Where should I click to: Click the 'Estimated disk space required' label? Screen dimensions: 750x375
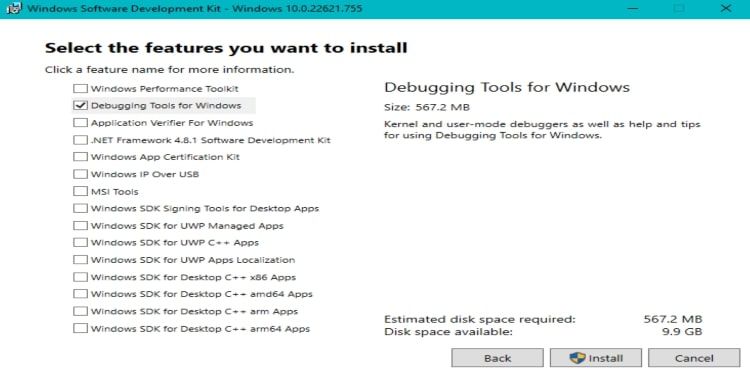tap(480, 319)
